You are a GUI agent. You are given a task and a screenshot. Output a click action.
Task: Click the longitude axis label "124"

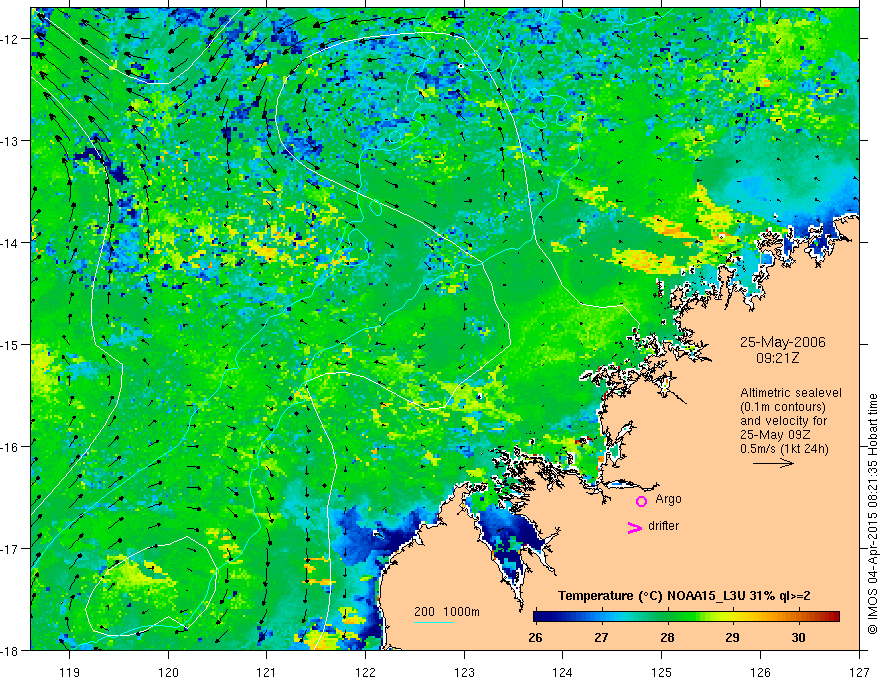tap(563, 672)
